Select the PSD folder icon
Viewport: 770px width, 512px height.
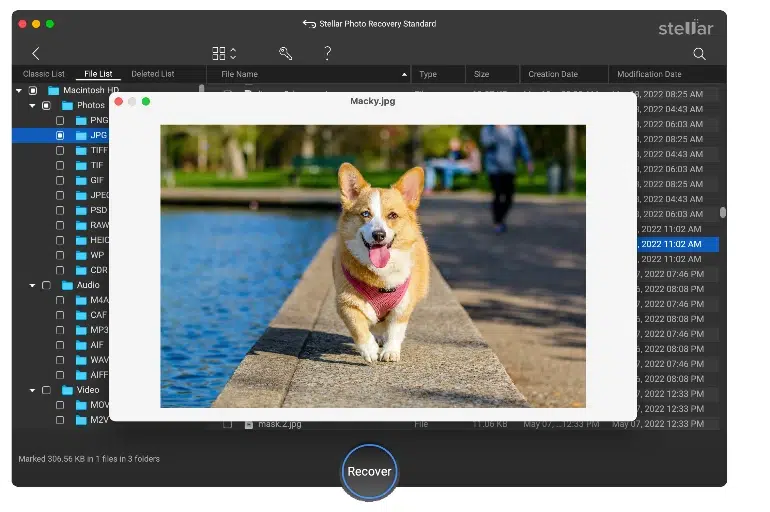(x=82, y=210)
